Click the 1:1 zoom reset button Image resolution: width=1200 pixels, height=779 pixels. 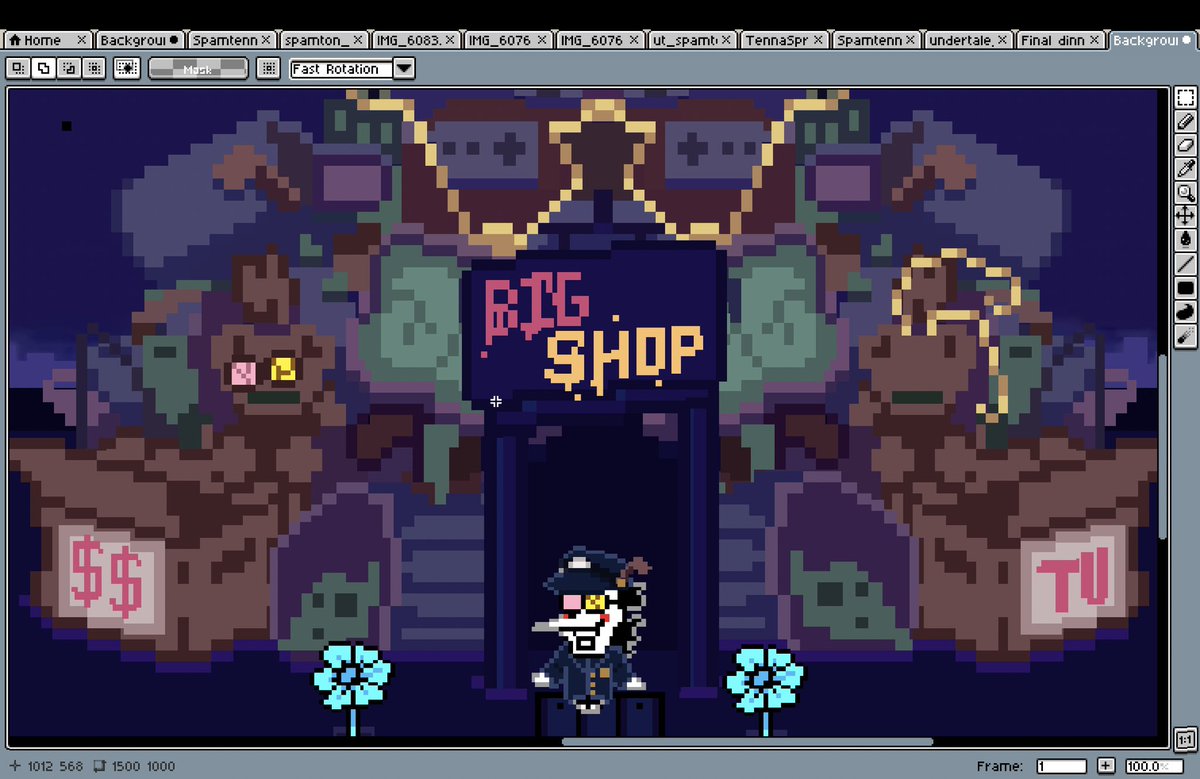coord(1185,740)
